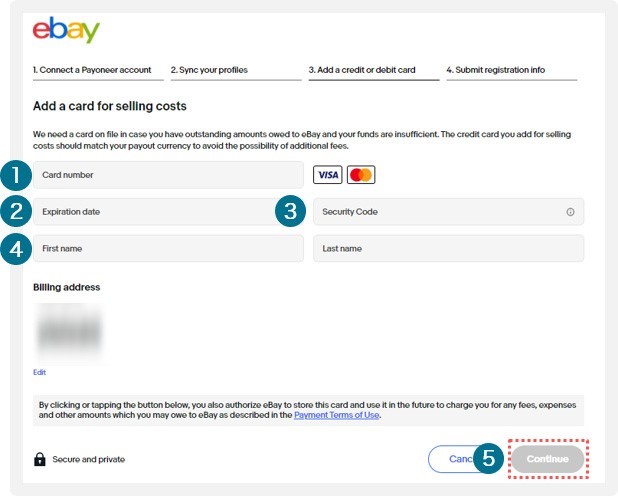Screen dimensions: 618x496
Task: Click the number 3 step marker
Action: click(290, 211)
